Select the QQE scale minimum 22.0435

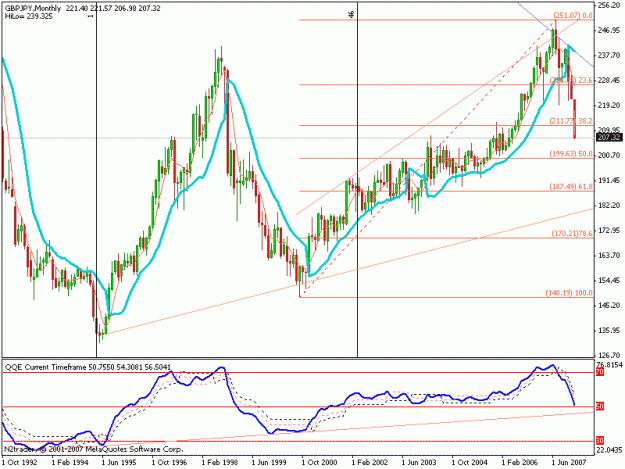(609, 449)
